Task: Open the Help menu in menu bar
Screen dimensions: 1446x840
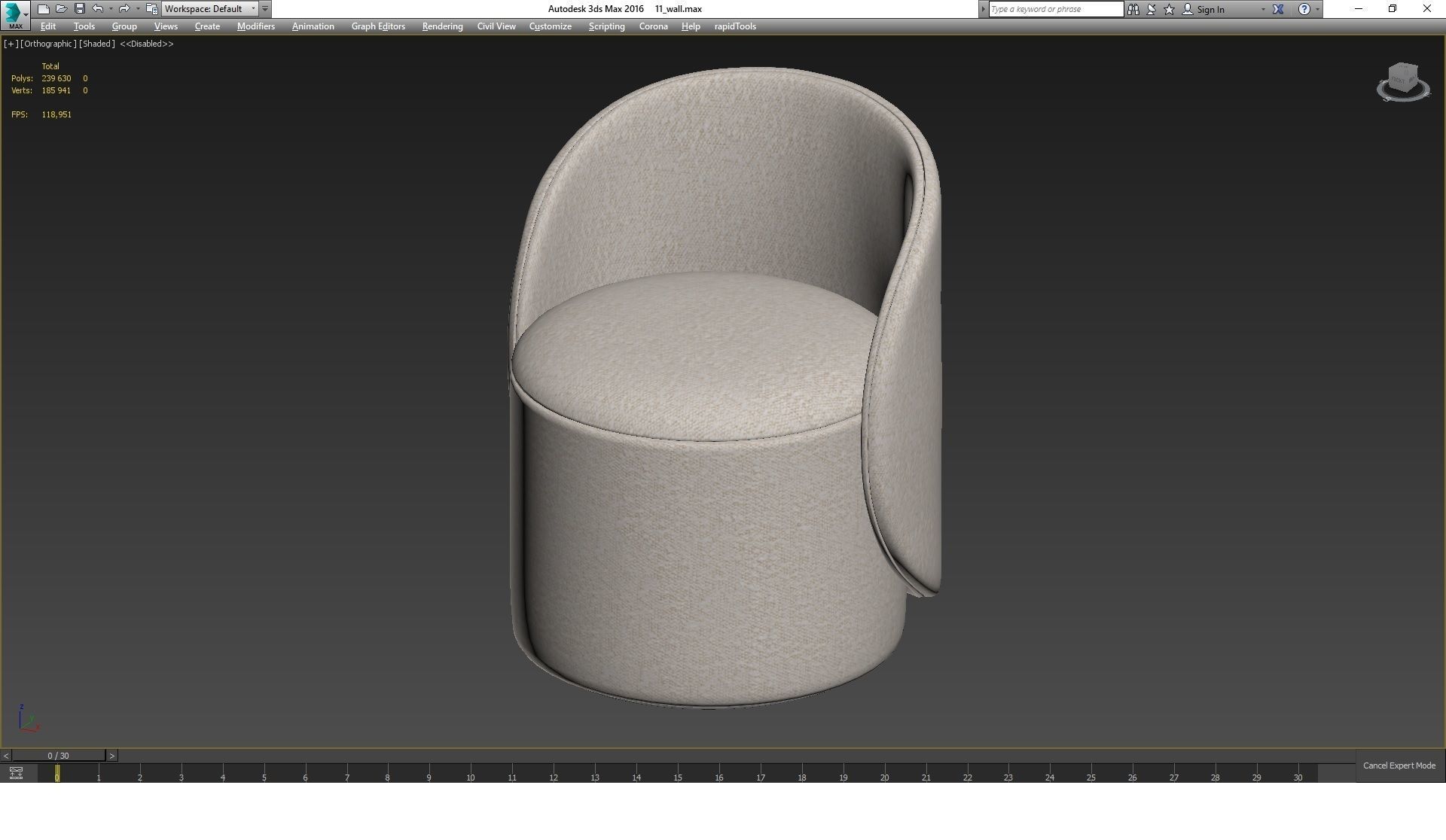Action: (691, 26)
